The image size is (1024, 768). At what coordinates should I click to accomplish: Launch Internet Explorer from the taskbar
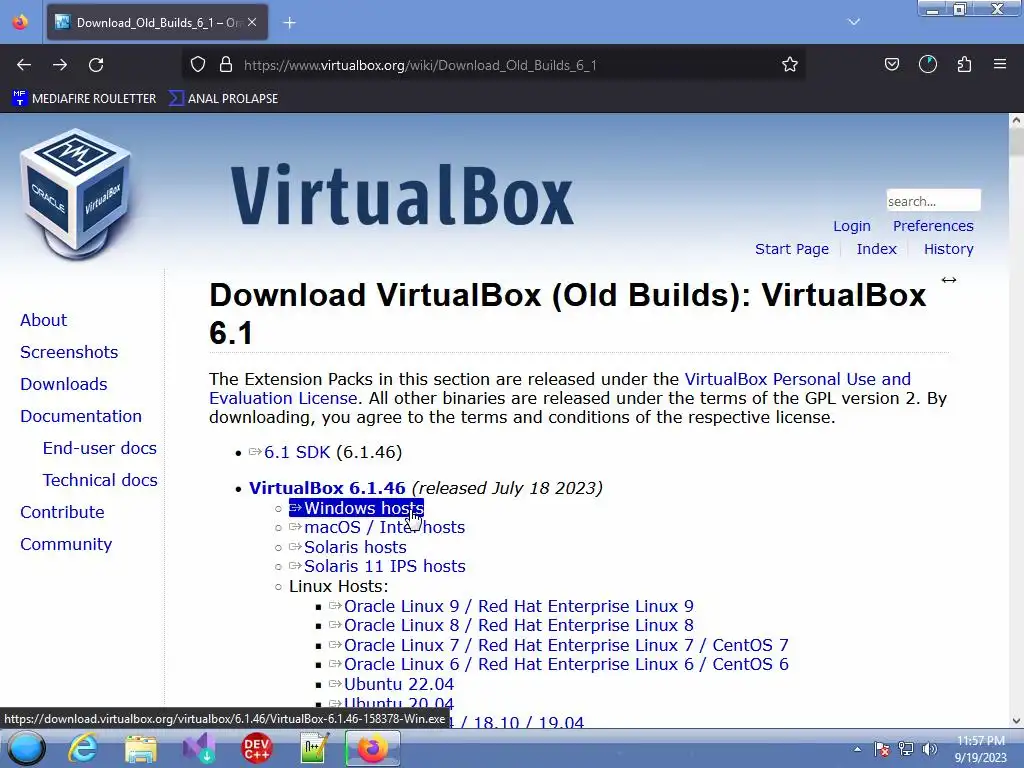84,748
